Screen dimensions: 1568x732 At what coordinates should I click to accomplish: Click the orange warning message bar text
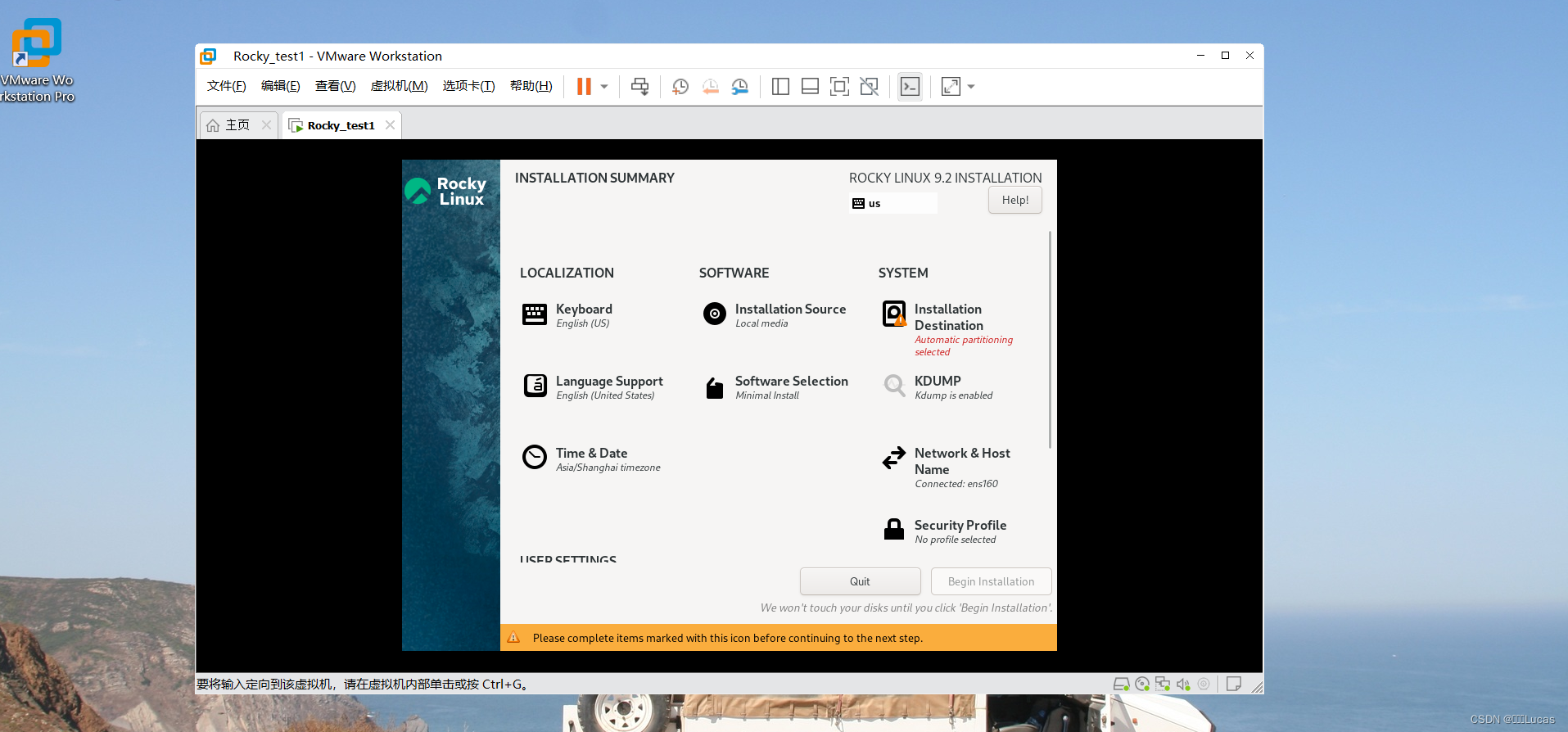coord(727,638)
